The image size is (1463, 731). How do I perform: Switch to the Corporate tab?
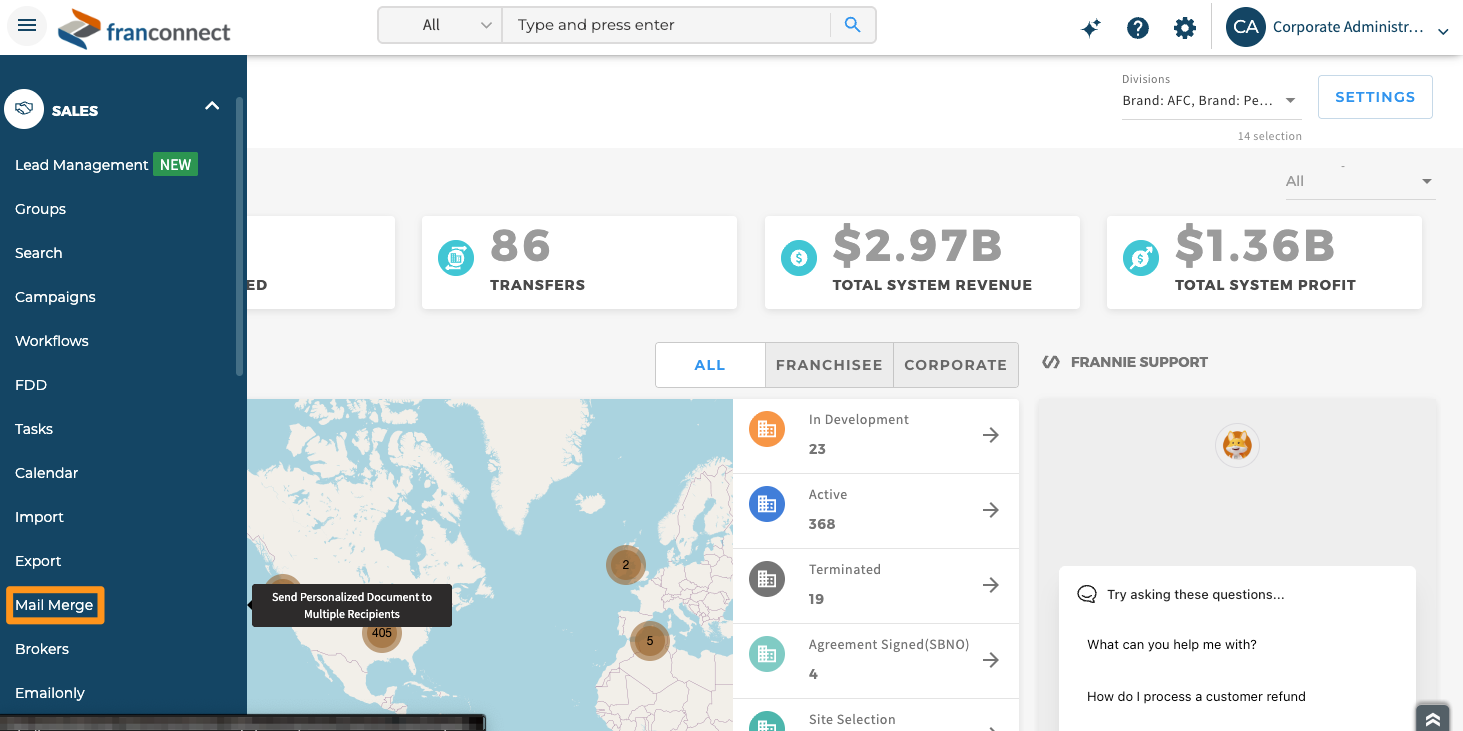(955, 365)
